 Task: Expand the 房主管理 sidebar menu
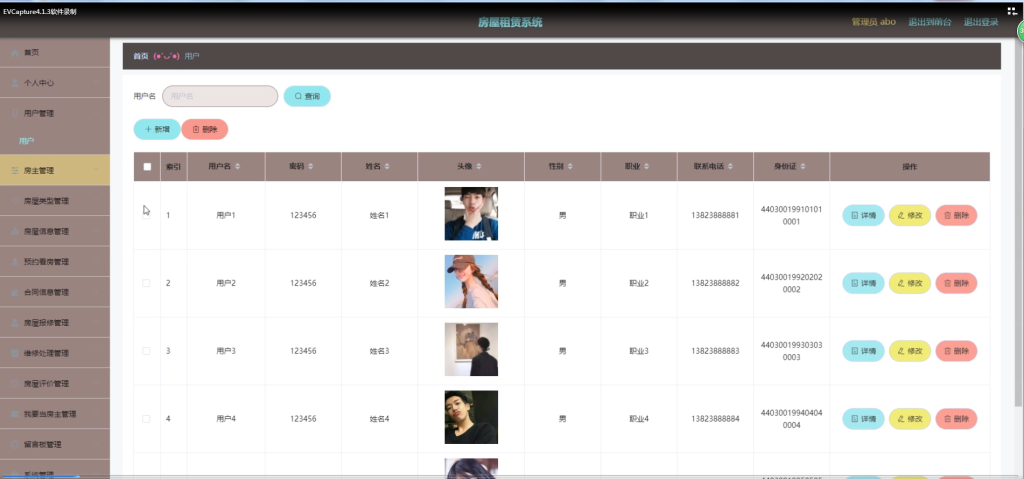click(x=55, y=170)
